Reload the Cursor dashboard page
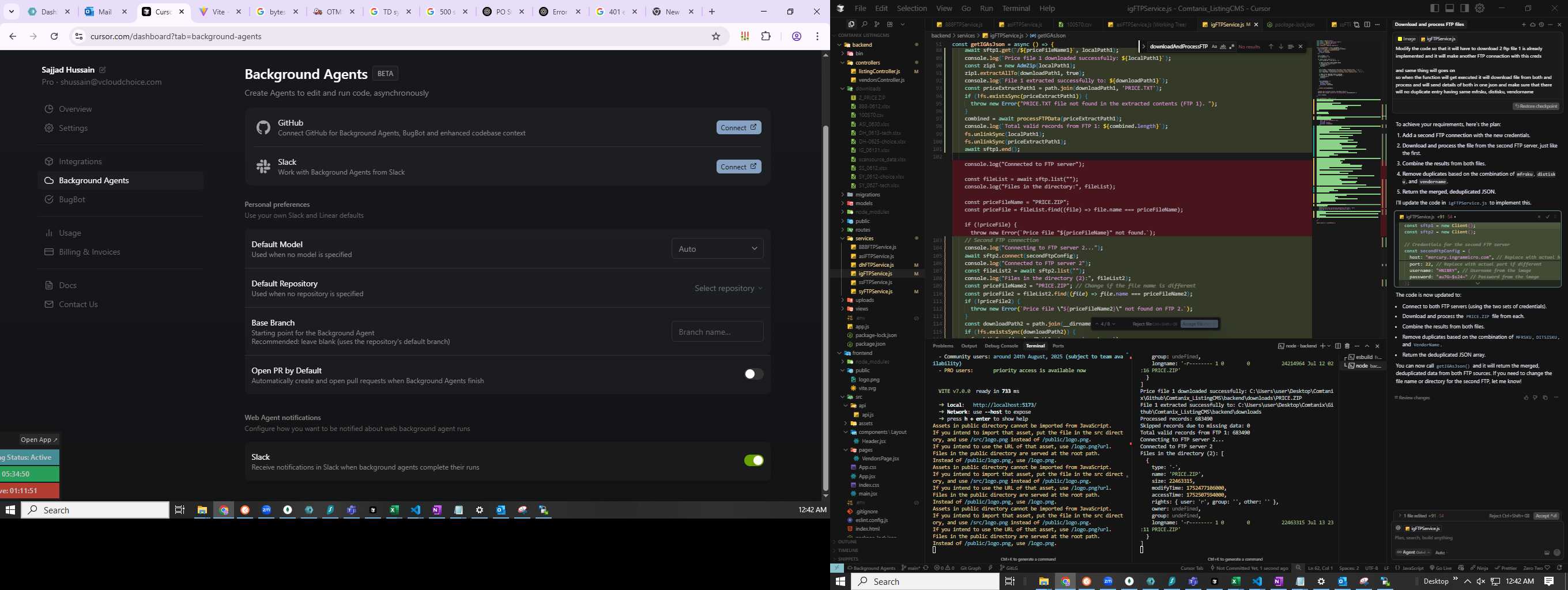The height and width of the screenshot is (590, 1568). pyautogui.click(x=54, y=36)
